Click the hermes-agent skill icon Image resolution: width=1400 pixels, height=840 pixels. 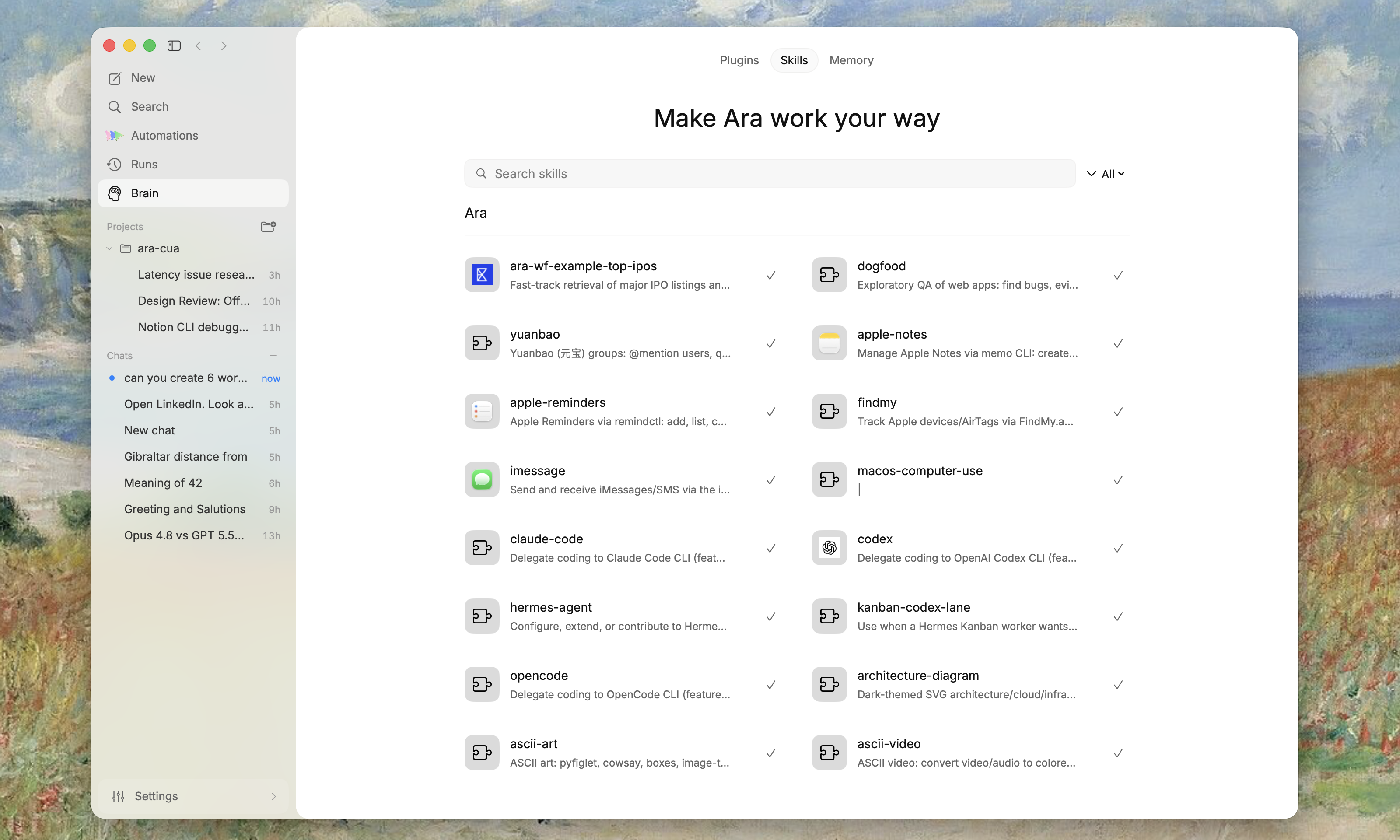pyautogui.click(x=482, y=616)
